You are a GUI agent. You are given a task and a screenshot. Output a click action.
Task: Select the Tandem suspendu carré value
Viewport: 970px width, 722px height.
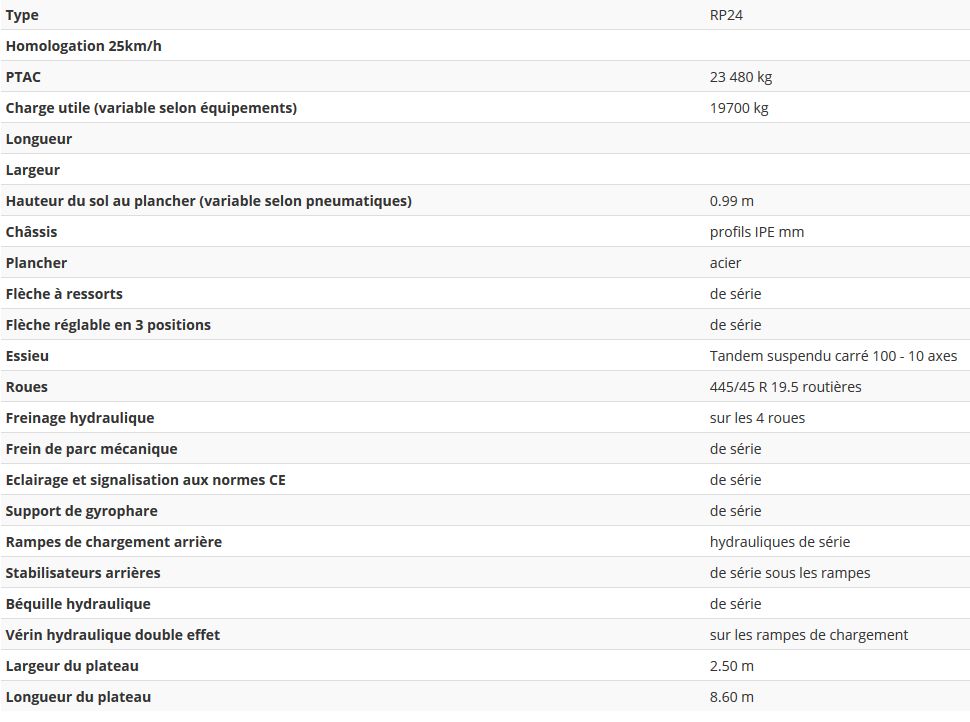click(x=833, y=356)
